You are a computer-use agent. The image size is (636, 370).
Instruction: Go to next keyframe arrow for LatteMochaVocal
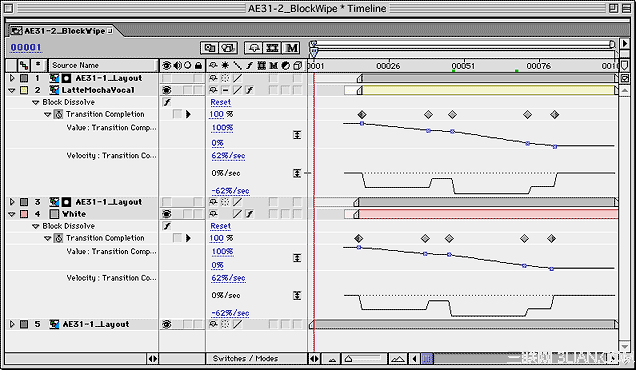(188, 114)
